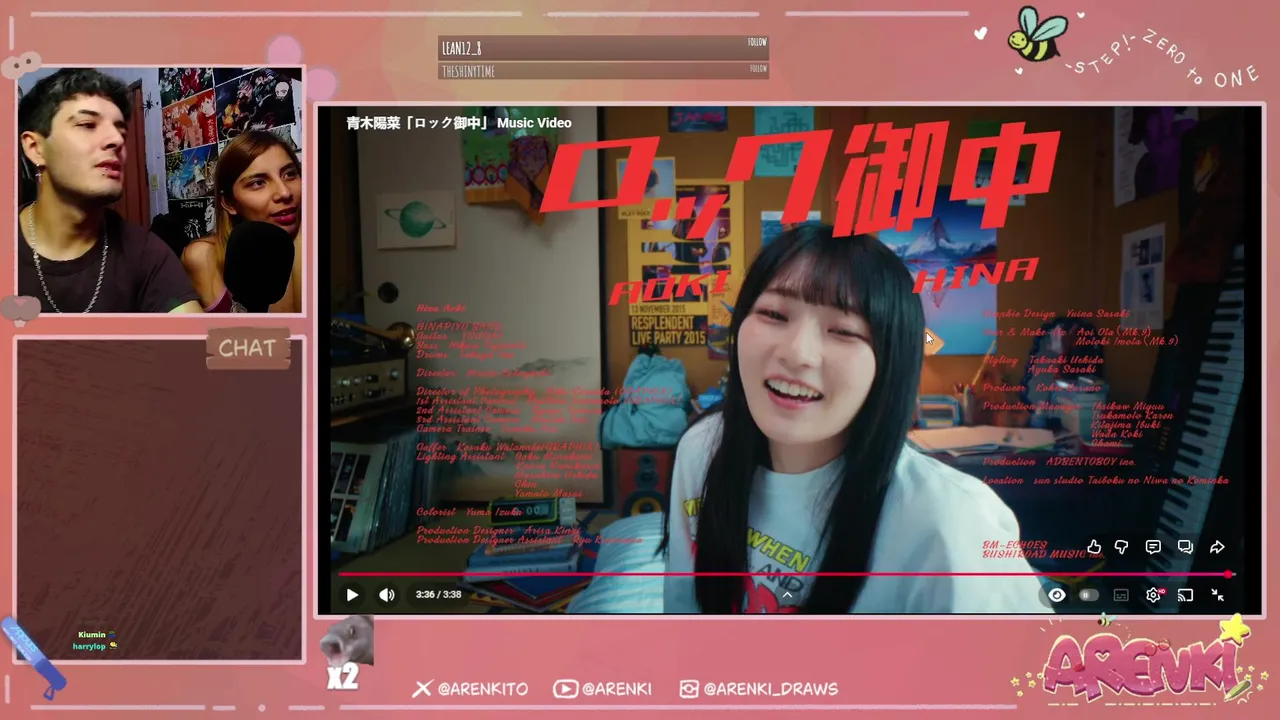This screenshot has width=1280, height=720.
Task: Click the CHAT label on overlay
Action: 247,348
